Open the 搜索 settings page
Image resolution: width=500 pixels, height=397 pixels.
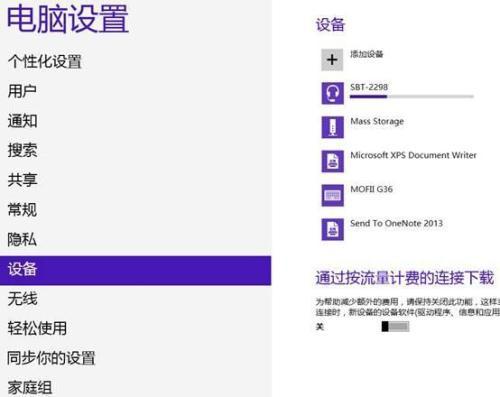[22, 150]
